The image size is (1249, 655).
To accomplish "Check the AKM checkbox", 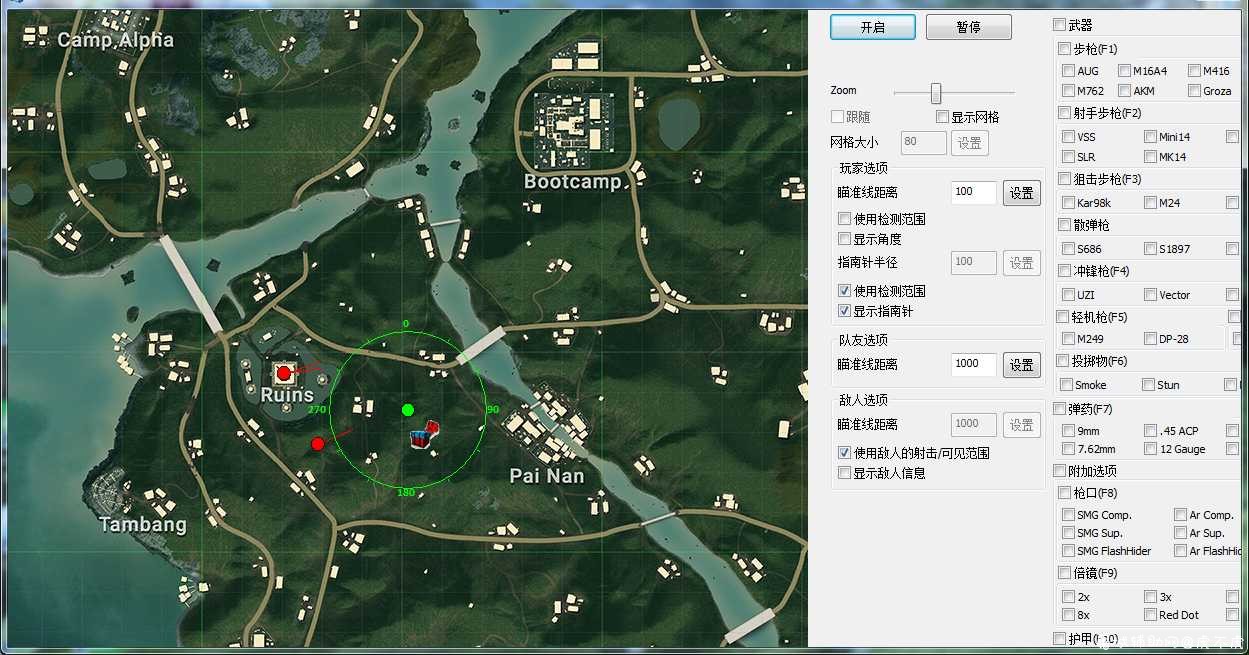I will click(1124, 91).
